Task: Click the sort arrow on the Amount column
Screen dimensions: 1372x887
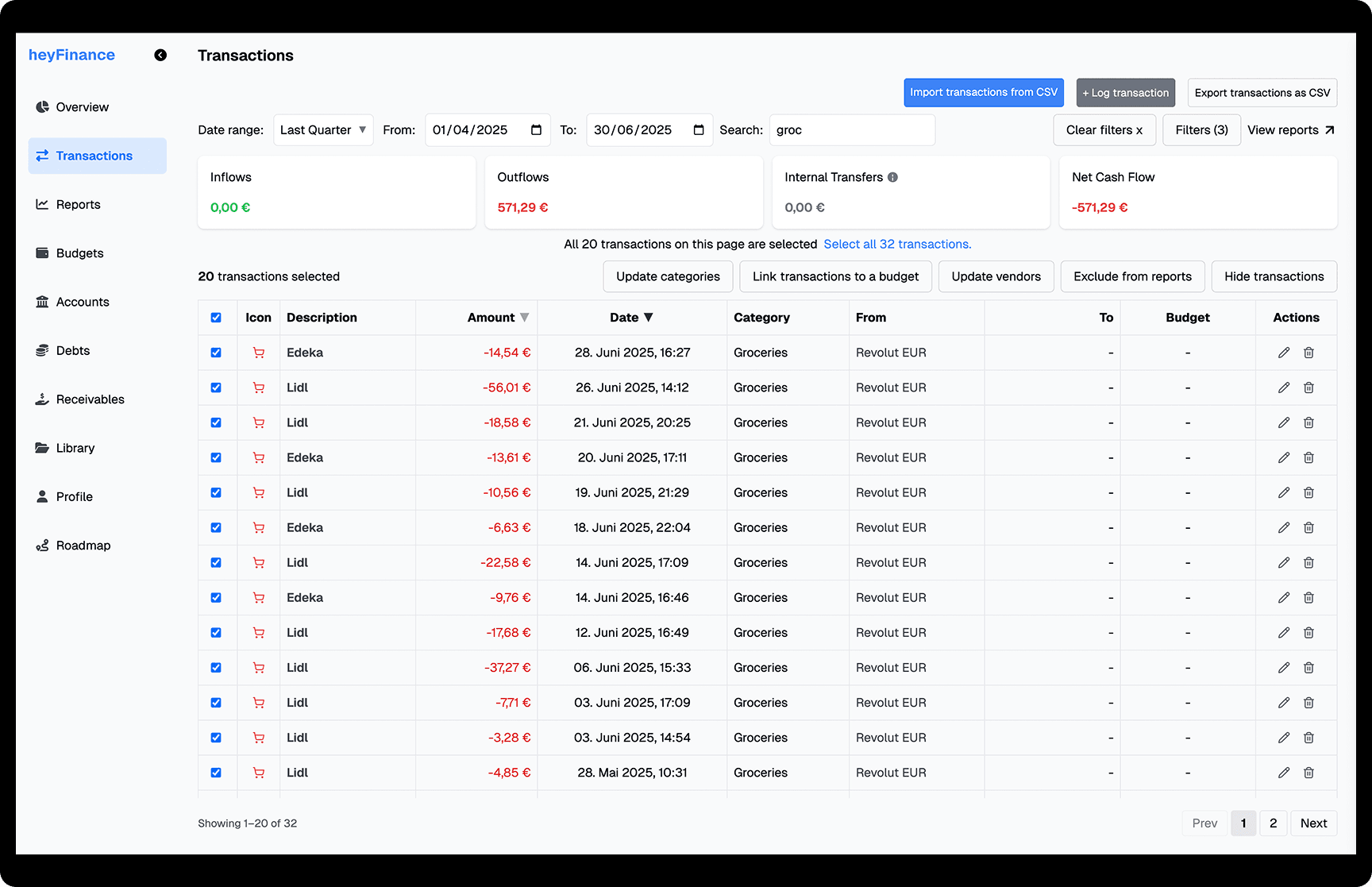Action: (x=525, y=317)
